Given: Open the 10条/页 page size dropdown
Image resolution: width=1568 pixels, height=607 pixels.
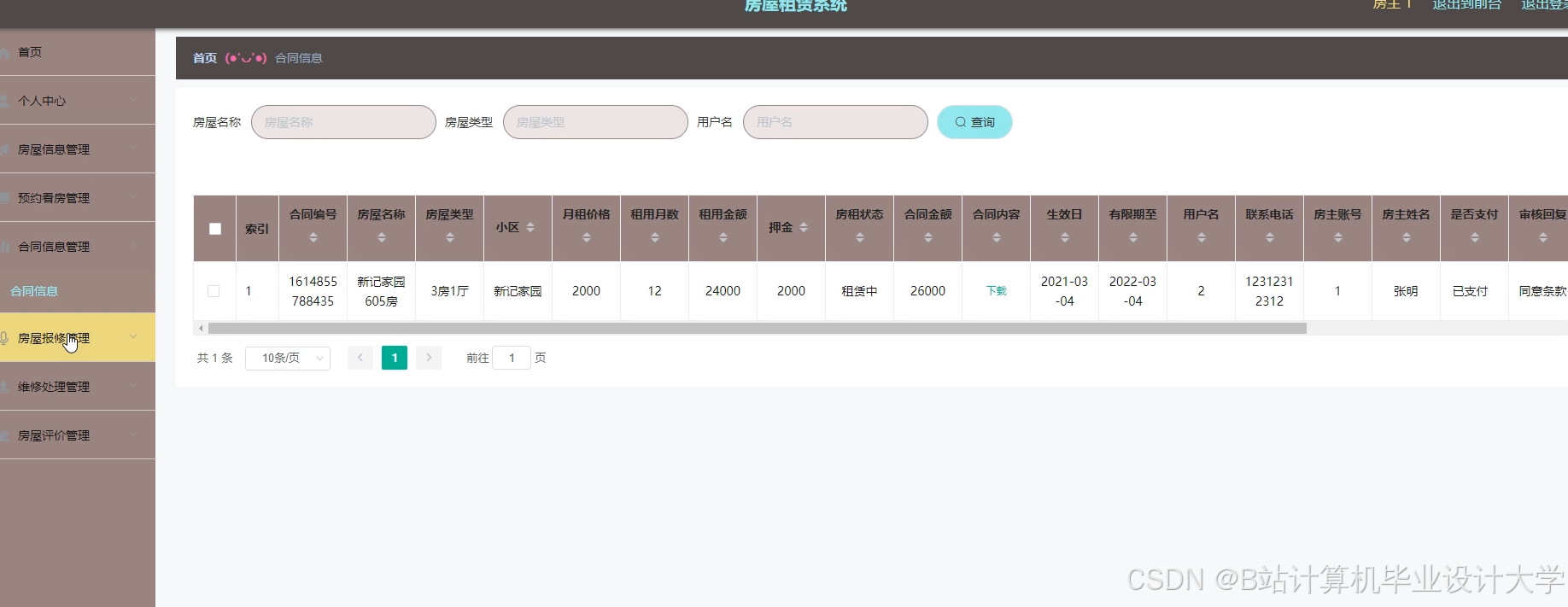Looking at the screenshot, I should (288, 358).
